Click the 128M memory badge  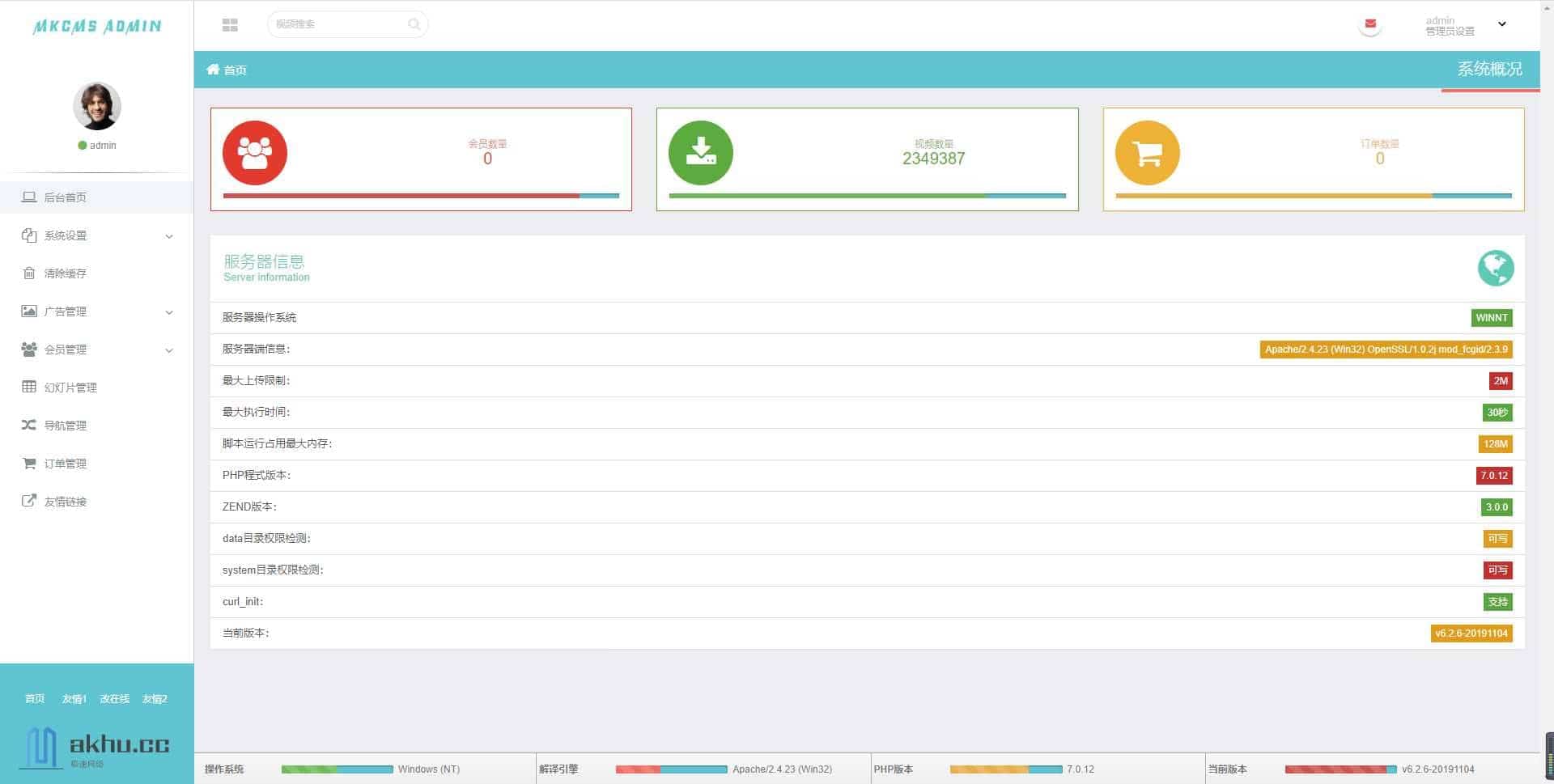point(1496,444)
